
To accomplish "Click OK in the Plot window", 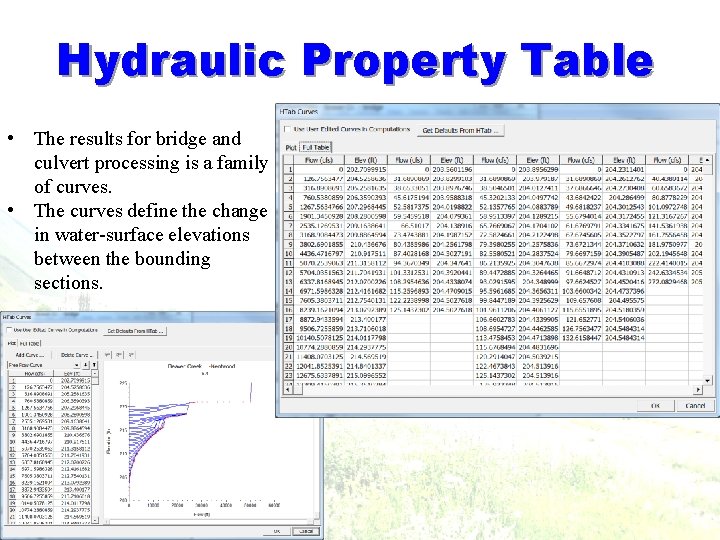I will click(x=277, y=531).
